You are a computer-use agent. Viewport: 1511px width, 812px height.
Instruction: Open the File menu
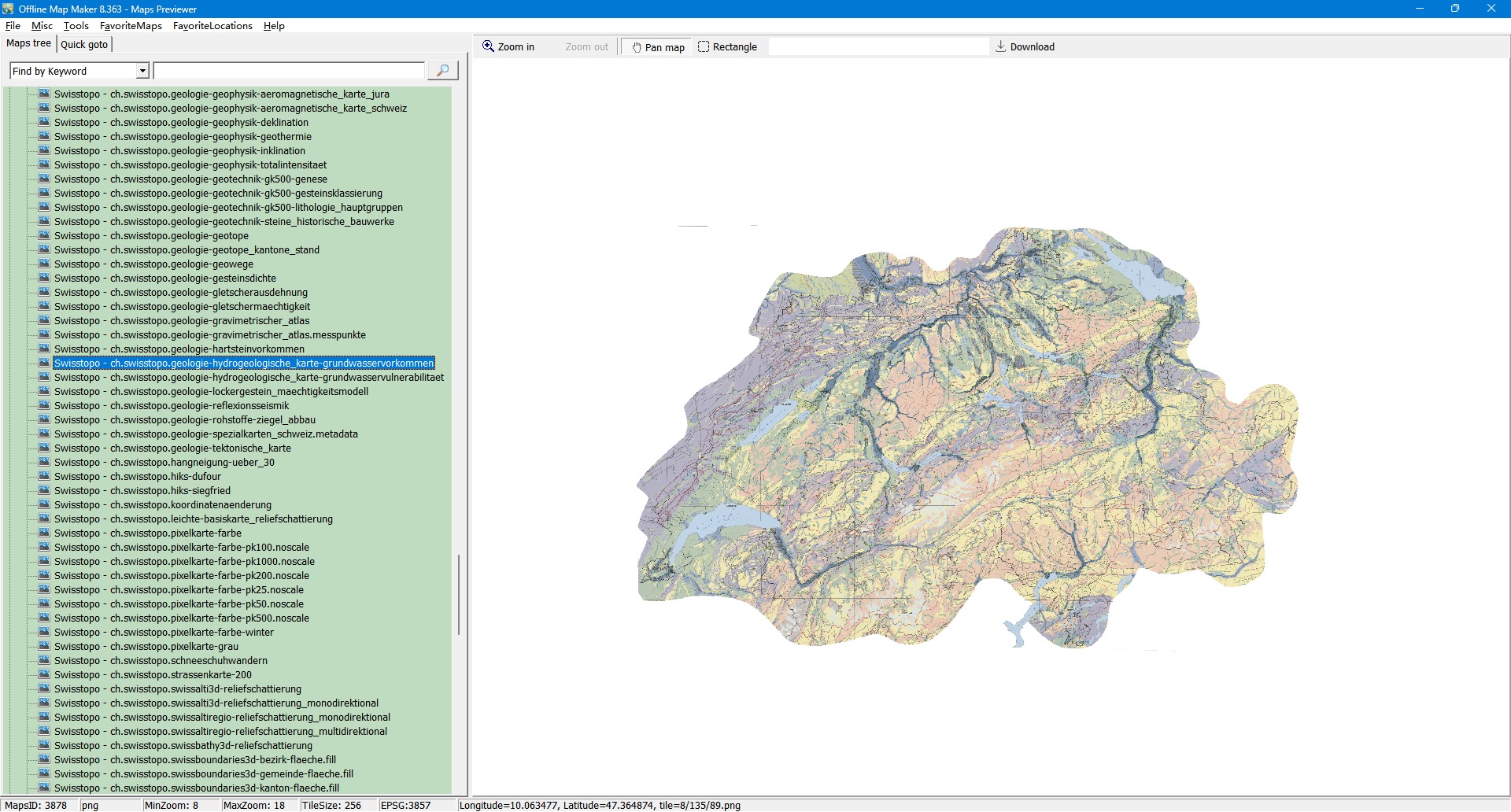[x=13, y=26]
